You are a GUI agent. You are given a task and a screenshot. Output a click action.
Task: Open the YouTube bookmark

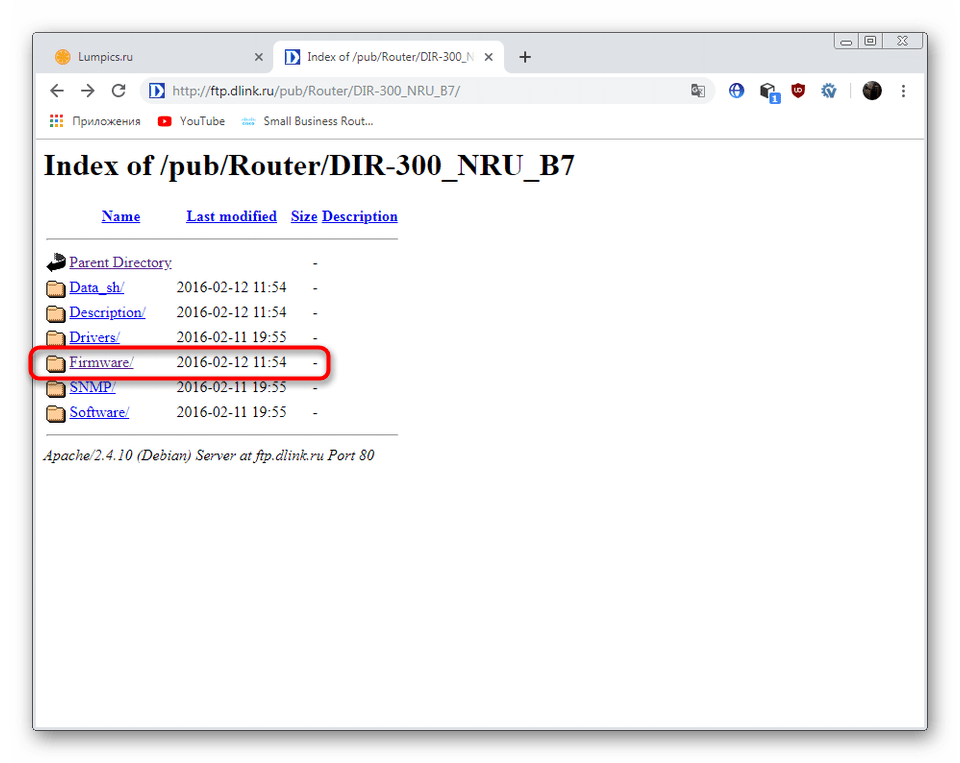pos(191,121)
